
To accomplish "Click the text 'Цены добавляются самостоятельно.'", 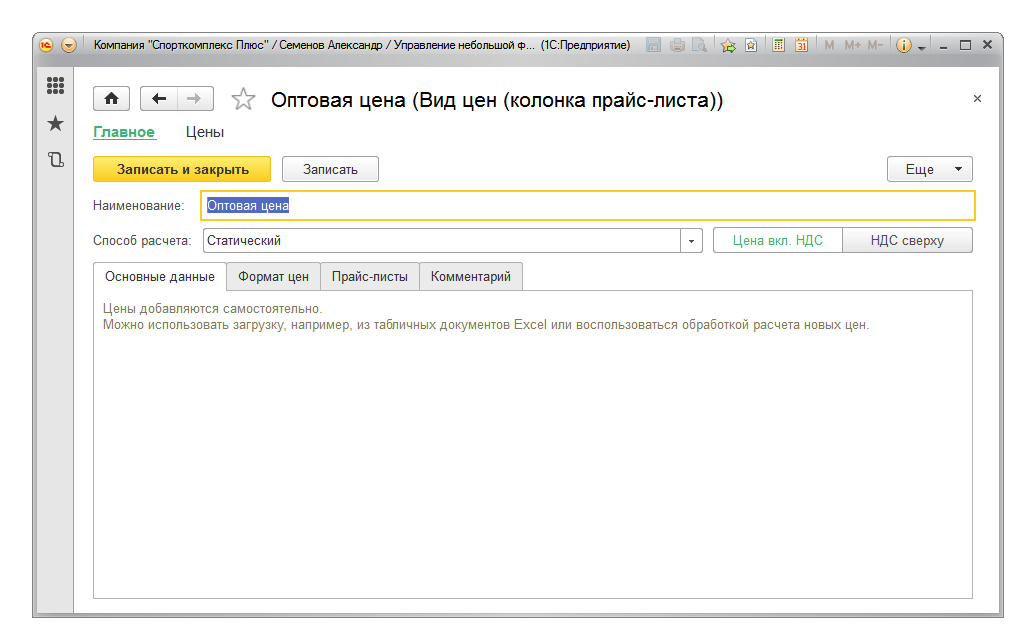I will pyautogui.click(x=213, y=309).
